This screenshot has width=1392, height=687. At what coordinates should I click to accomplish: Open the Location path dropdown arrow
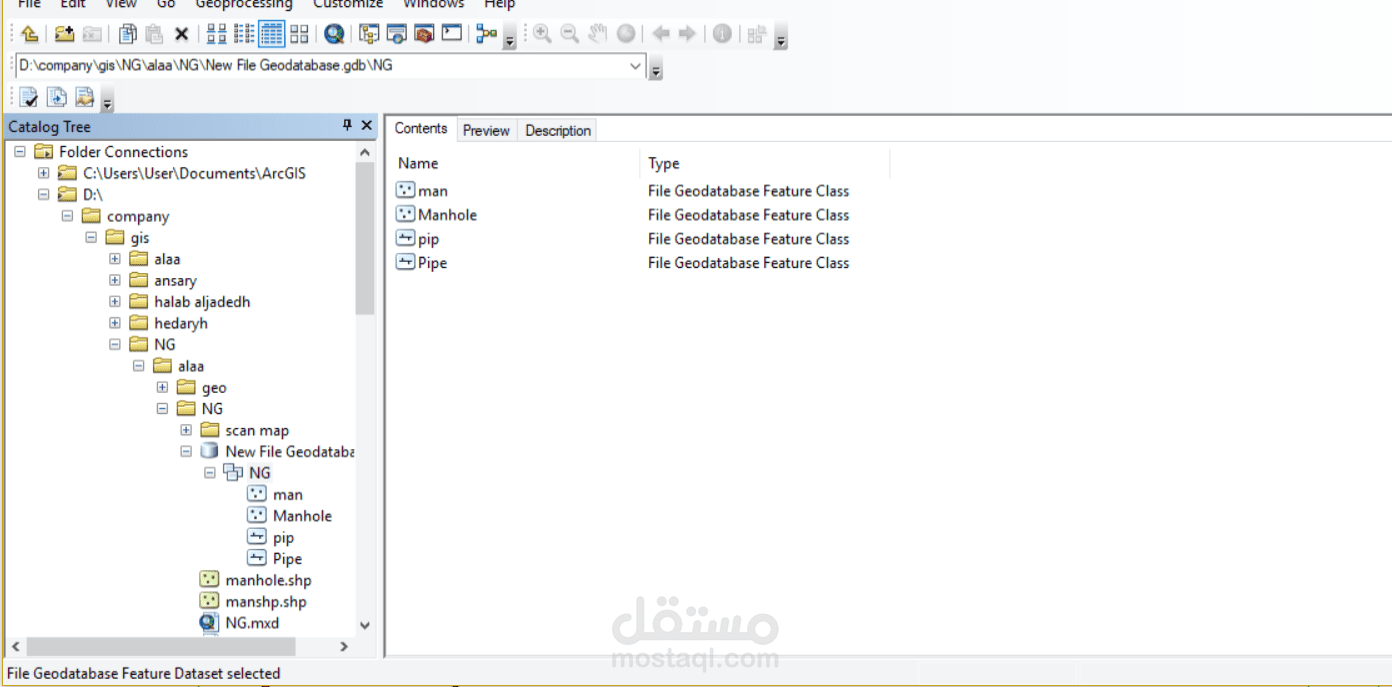636,66
